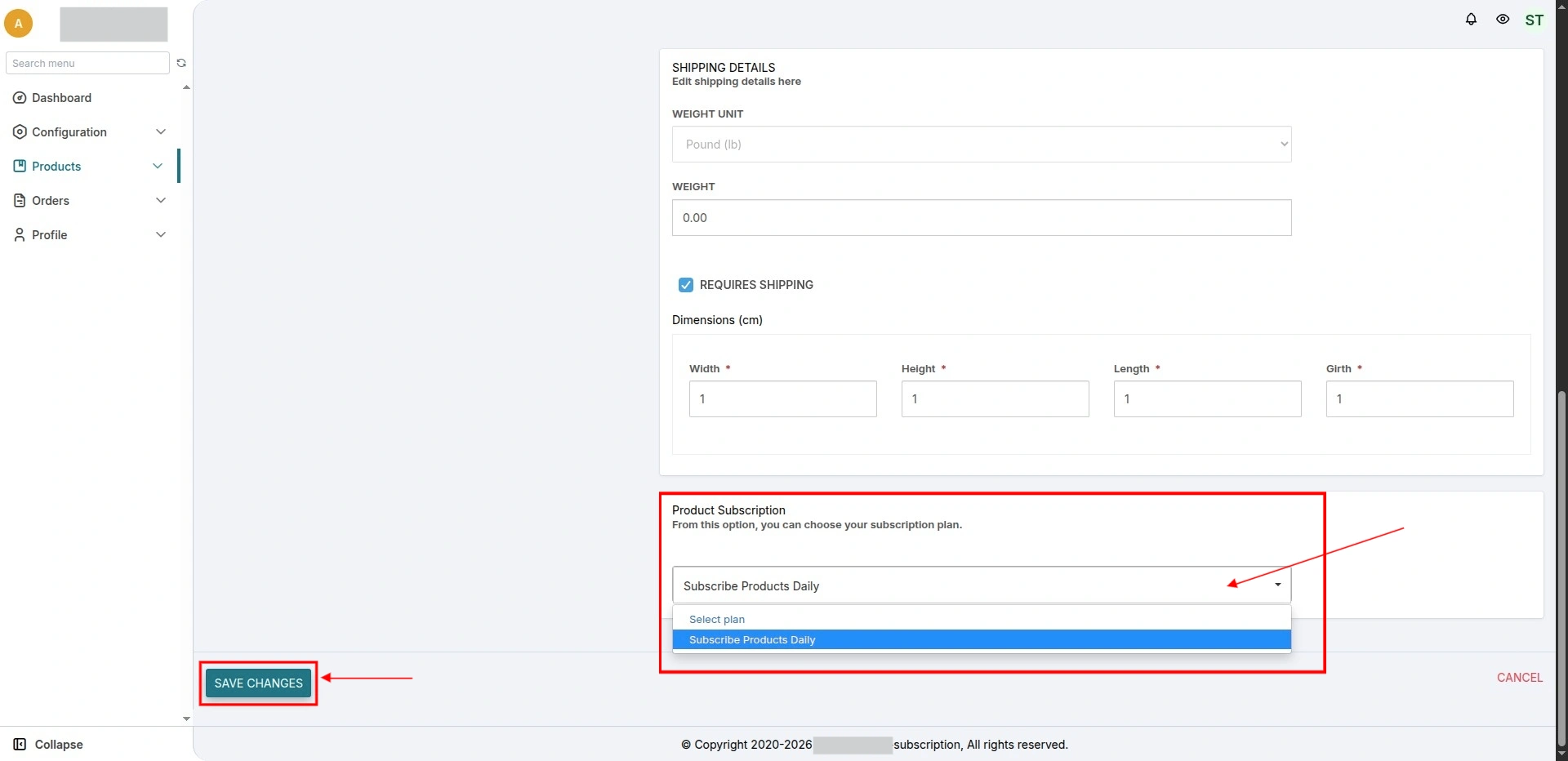Click the Width input field
The height and width of the screenshot is (761, 1568).
point(783,399)
